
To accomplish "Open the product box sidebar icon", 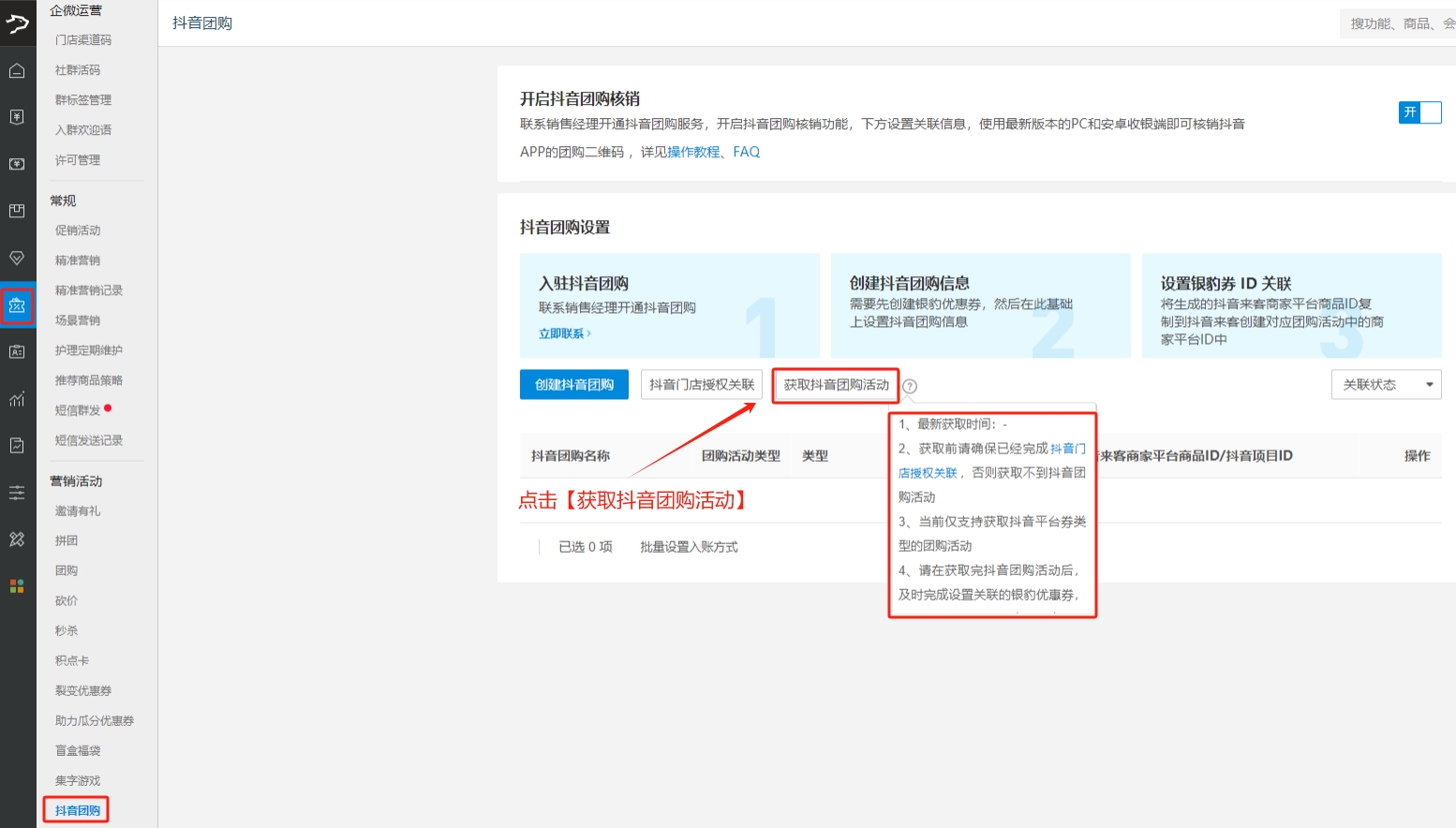I will pos(17,211).
